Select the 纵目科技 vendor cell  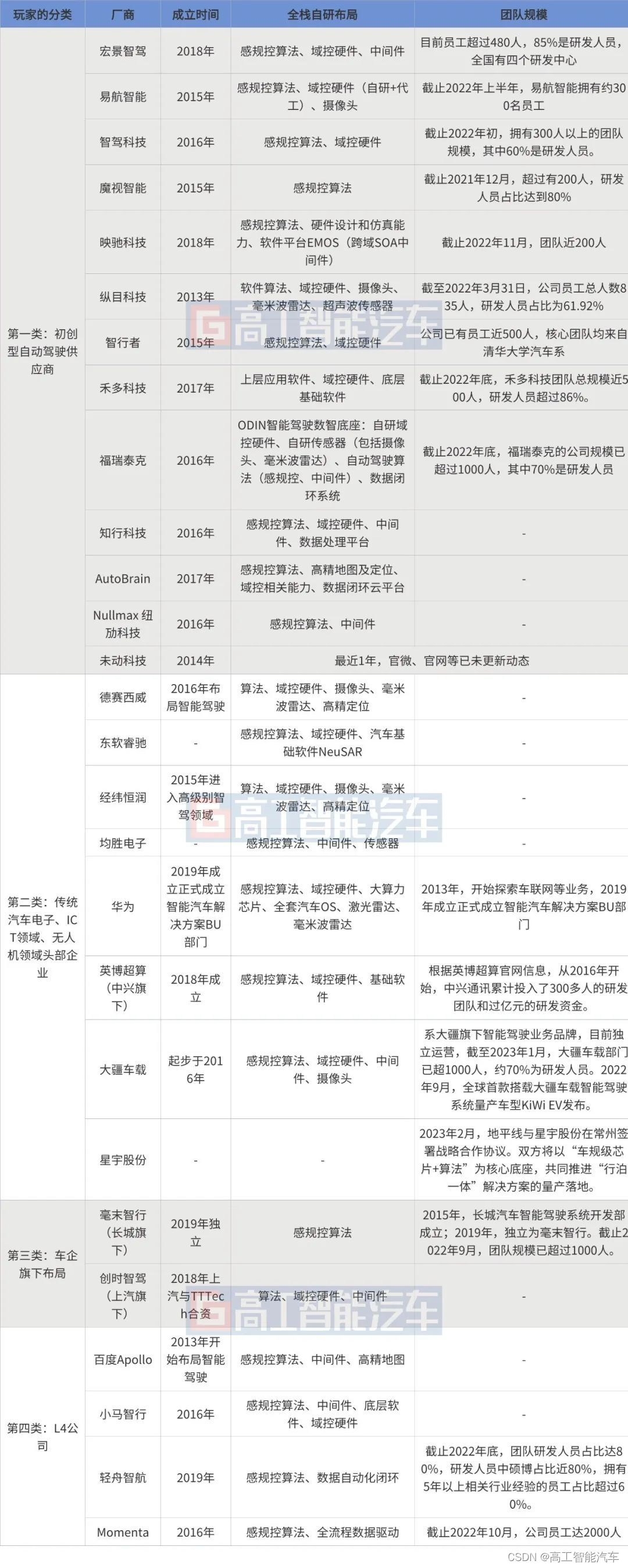[x=123, y=297]
